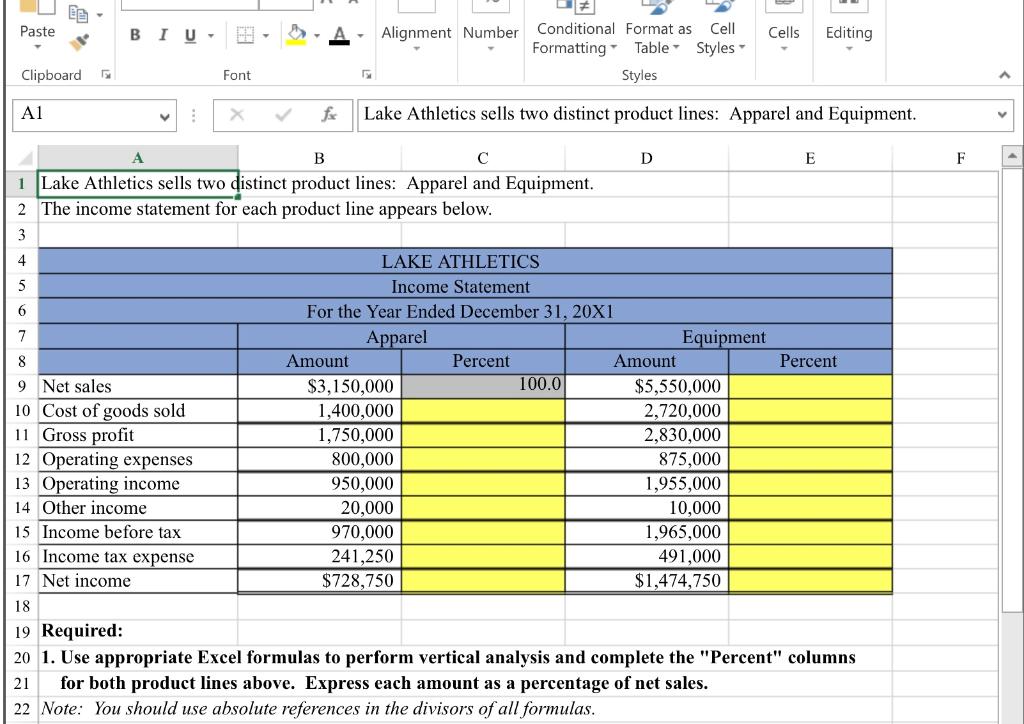The image size is (1024, 724).
Task: Open the Copy dropdown arrow
Action: (100, 14)
